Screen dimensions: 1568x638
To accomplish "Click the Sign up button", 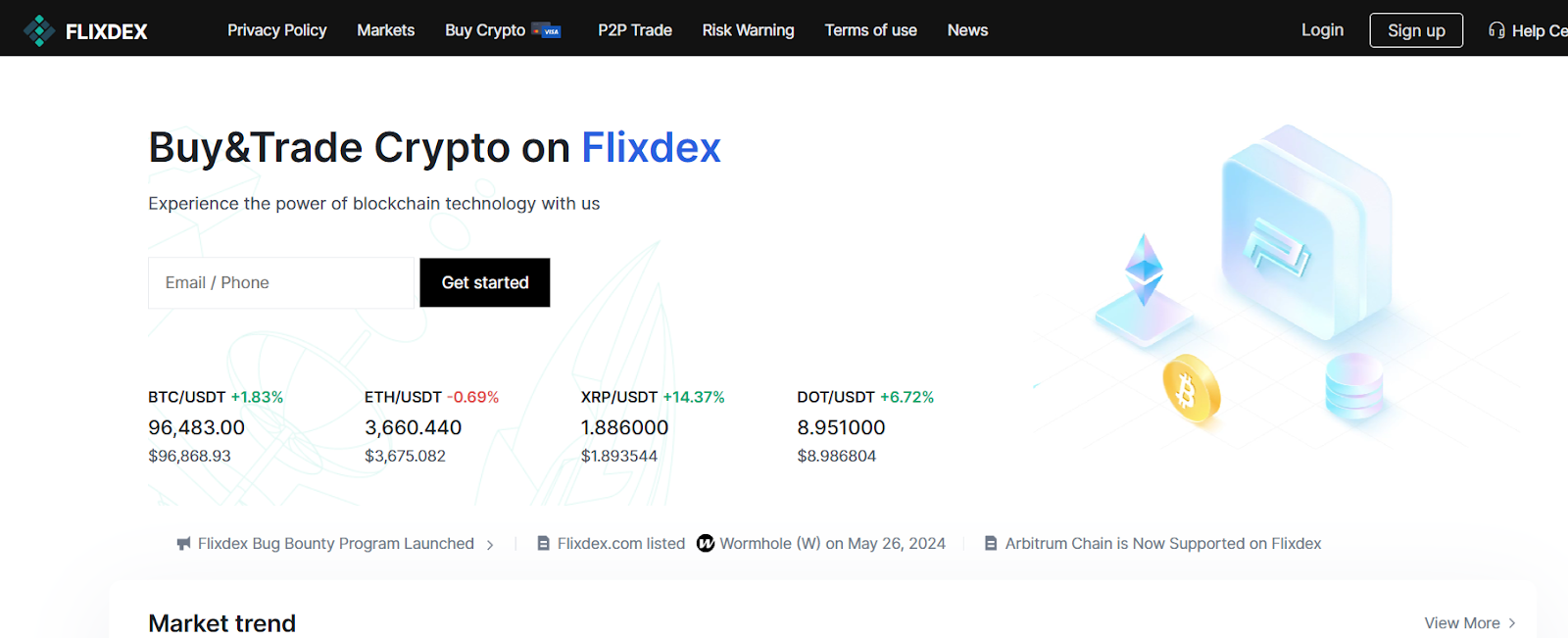I will (1415, 30).
